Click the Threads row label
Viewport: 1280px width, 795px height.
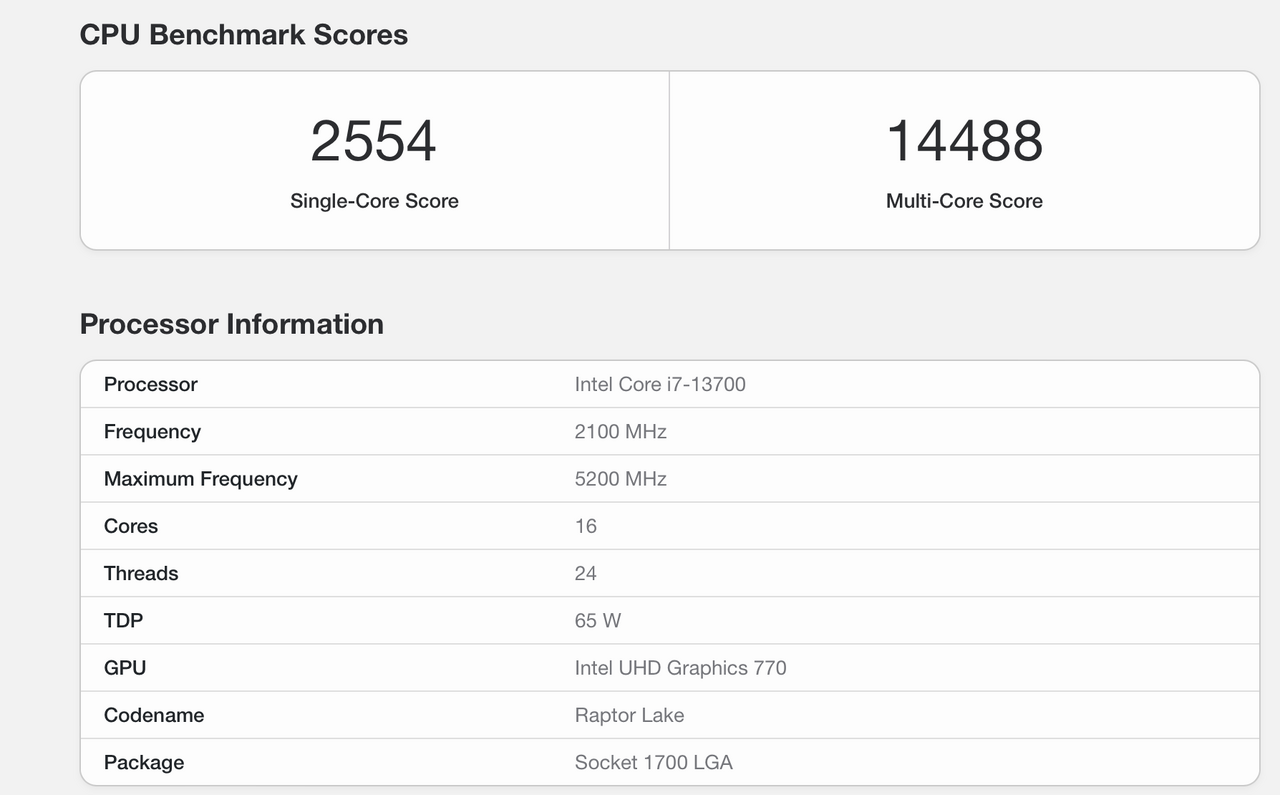point(141,573)
